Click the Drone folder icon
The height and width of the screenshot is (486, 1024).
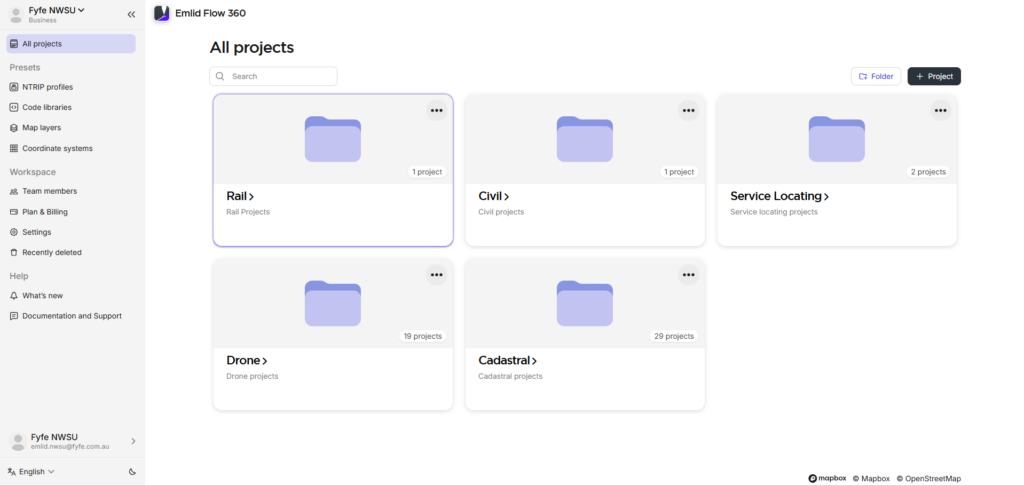coord(333,304)
